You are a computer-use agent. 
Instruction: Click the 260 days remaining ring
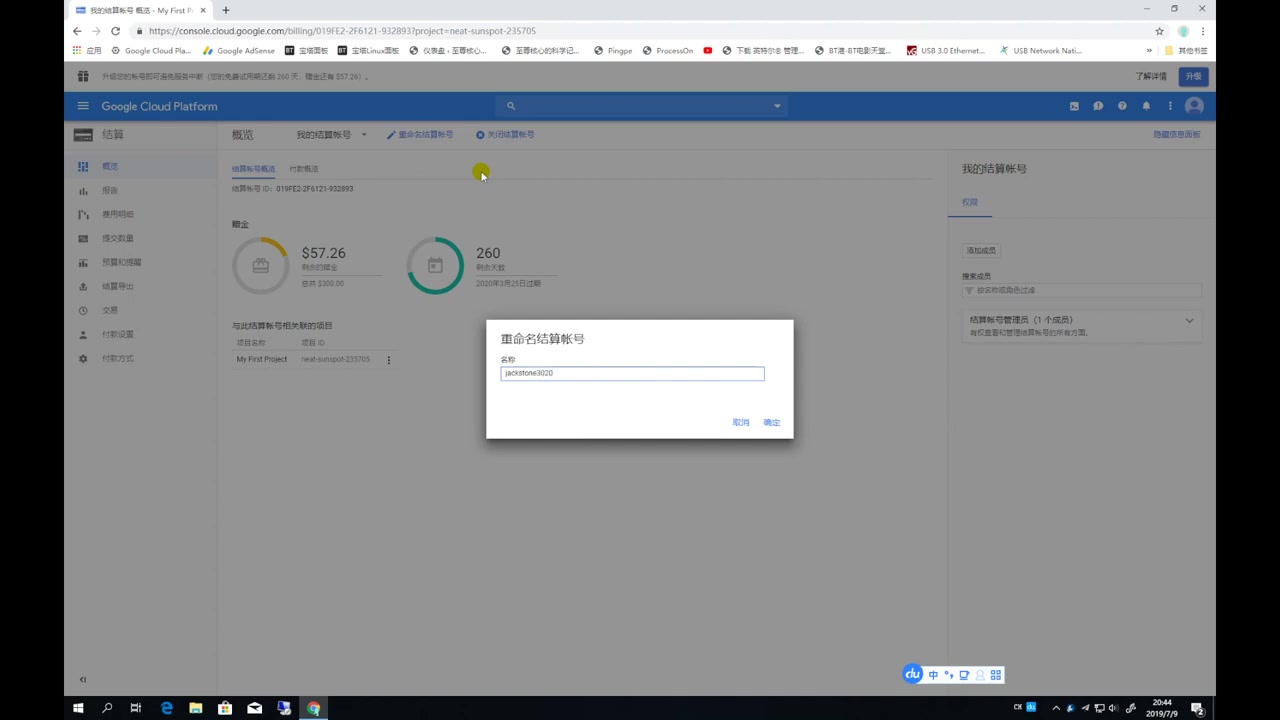[x=435, y=265]
